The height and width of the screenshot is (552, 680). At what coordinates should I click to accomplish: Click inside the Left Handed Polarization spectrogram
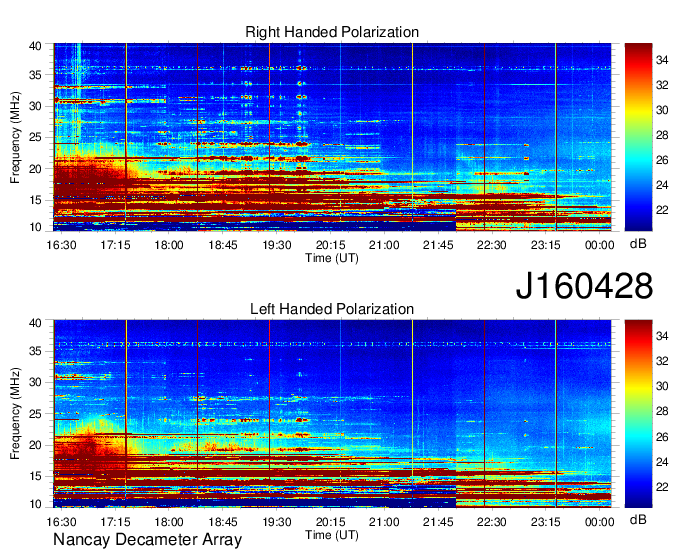(332, 414)
